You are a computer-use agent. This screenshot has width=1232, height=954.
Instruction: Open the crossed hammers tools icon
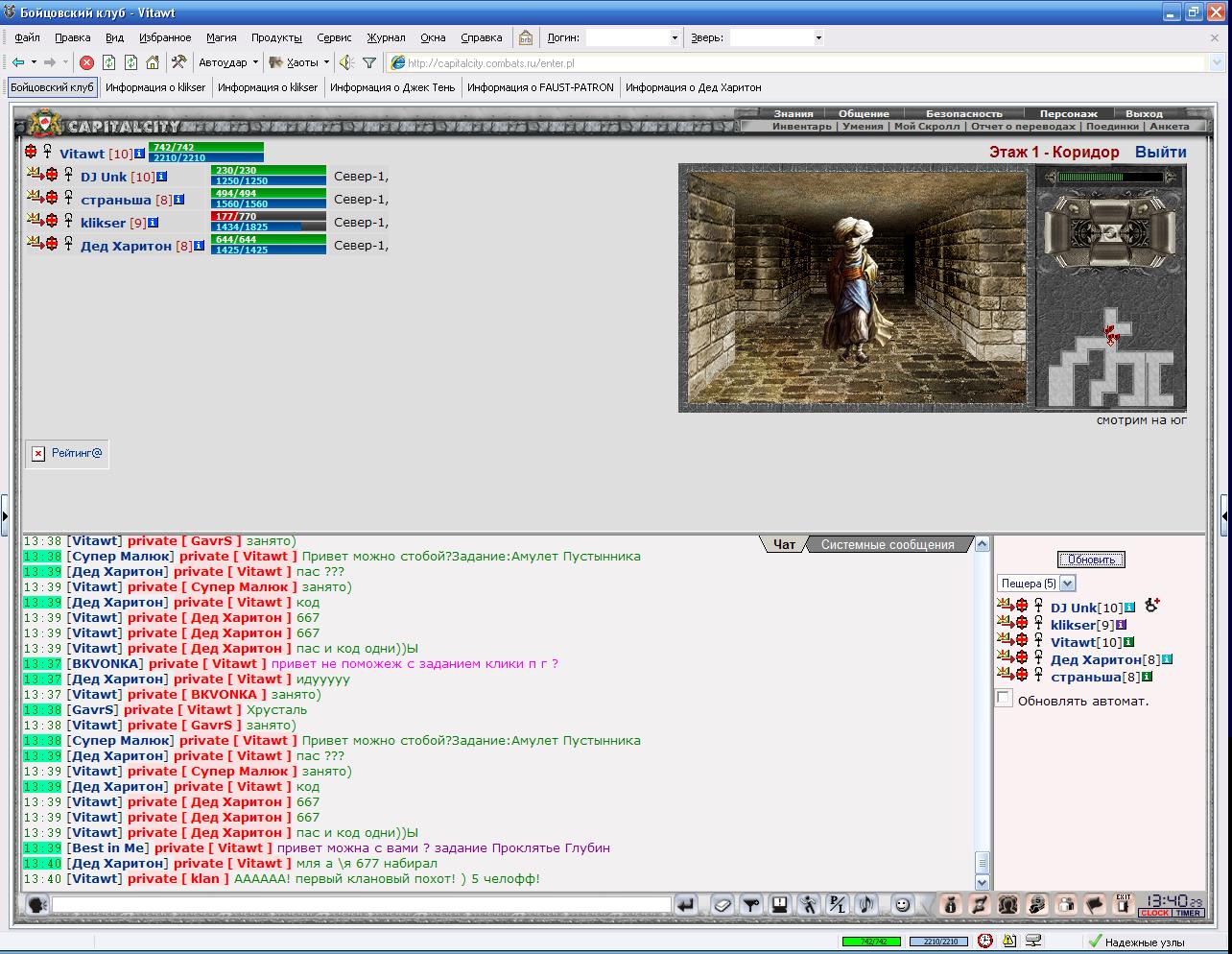tap(178, 62)
